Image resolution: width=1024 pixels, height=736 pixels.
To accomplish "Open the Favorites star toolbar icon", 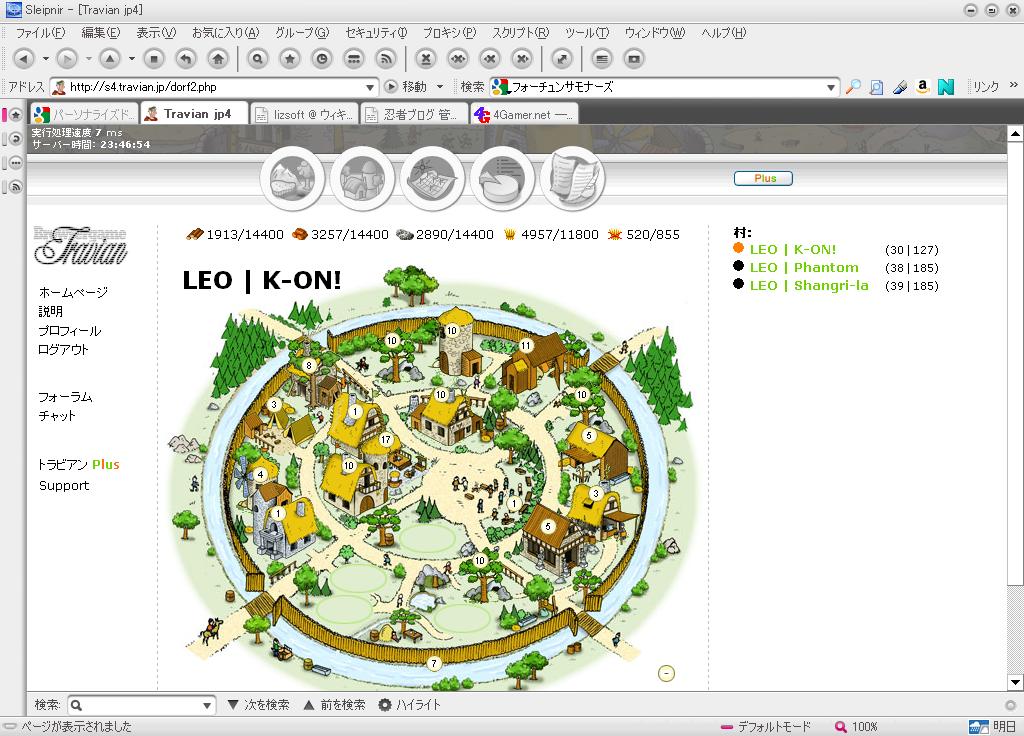I will tap(290, 59).
